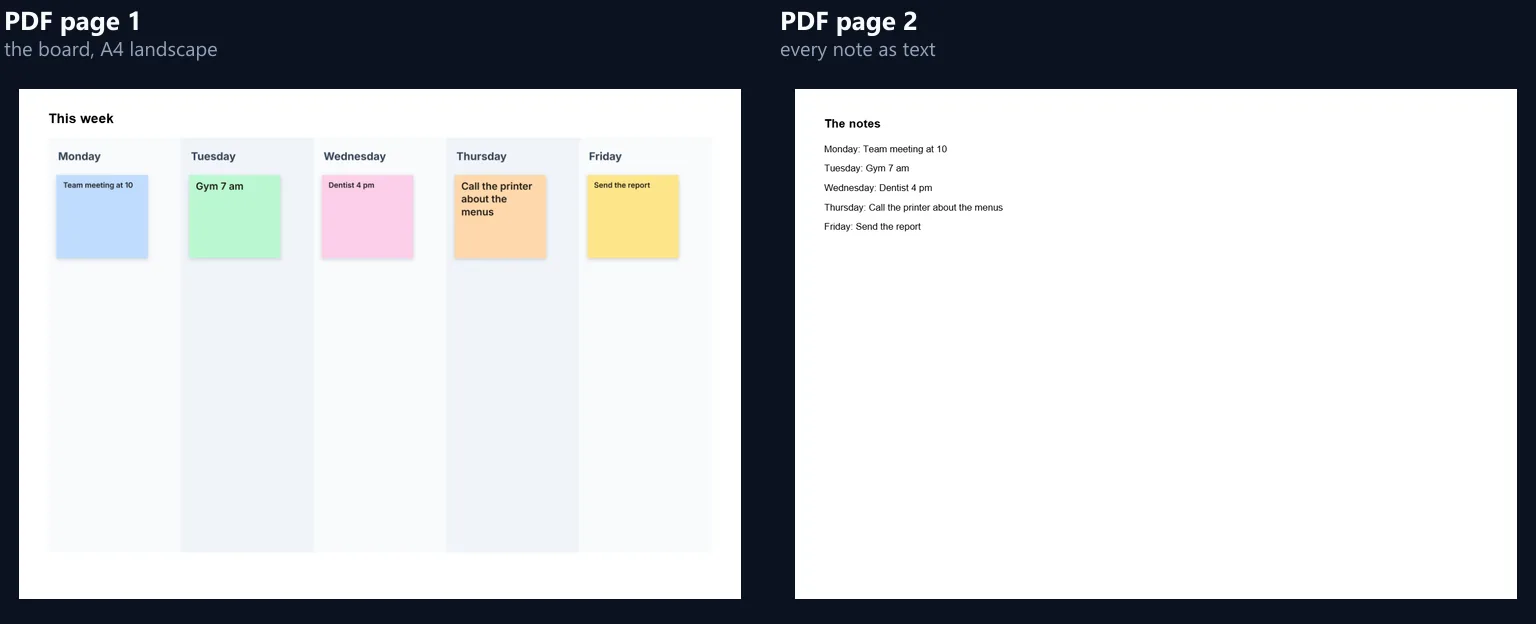
Task: Click the caption the board, A4 landscape
Action: click(110, 49)
